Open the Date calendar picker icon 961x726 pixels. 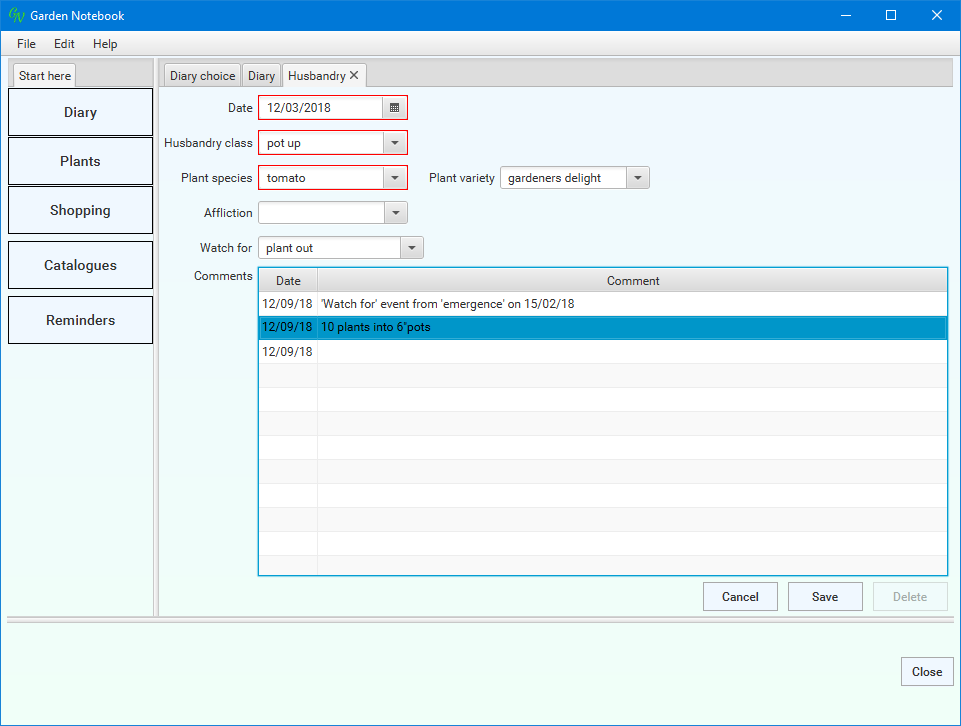tap(395, 107)
